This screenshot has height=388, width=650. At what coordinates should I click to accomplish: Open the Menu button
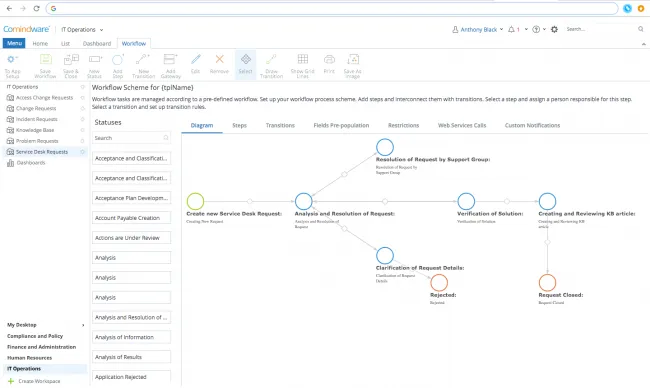tap(14, 43)
